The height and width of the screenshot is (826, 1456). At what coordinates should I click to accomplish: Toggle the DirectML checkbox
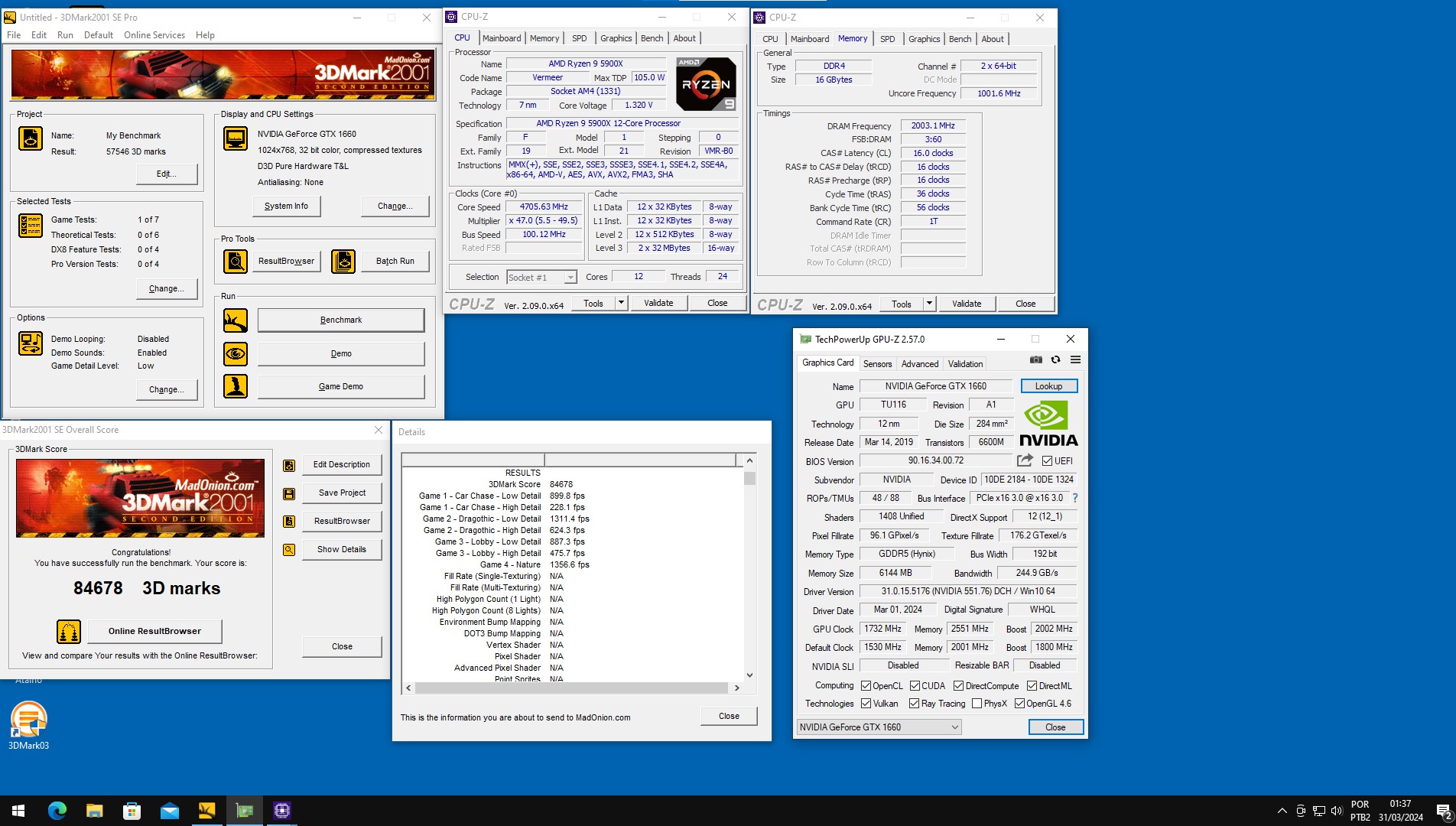coord(1032,686)
